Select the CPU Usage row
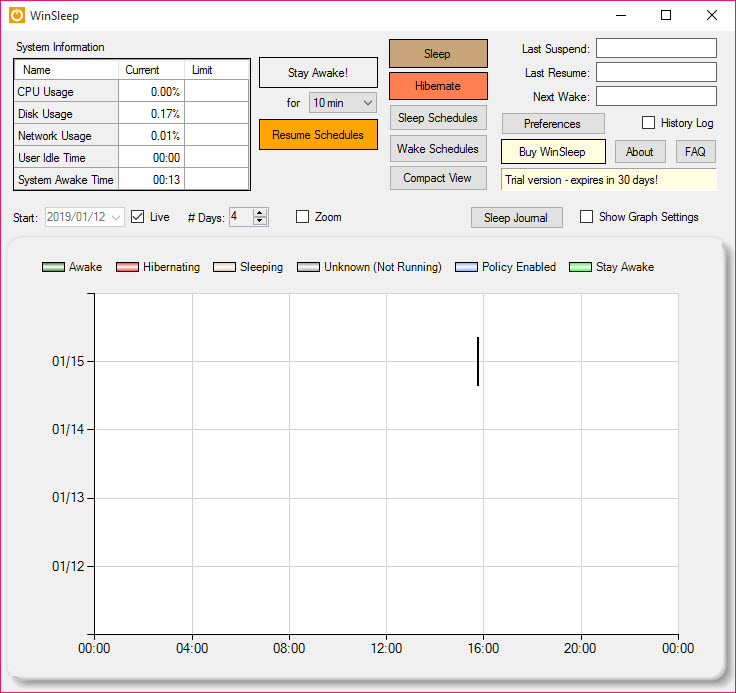The height and width of the screenshot is (693, 736). (131, 92)
